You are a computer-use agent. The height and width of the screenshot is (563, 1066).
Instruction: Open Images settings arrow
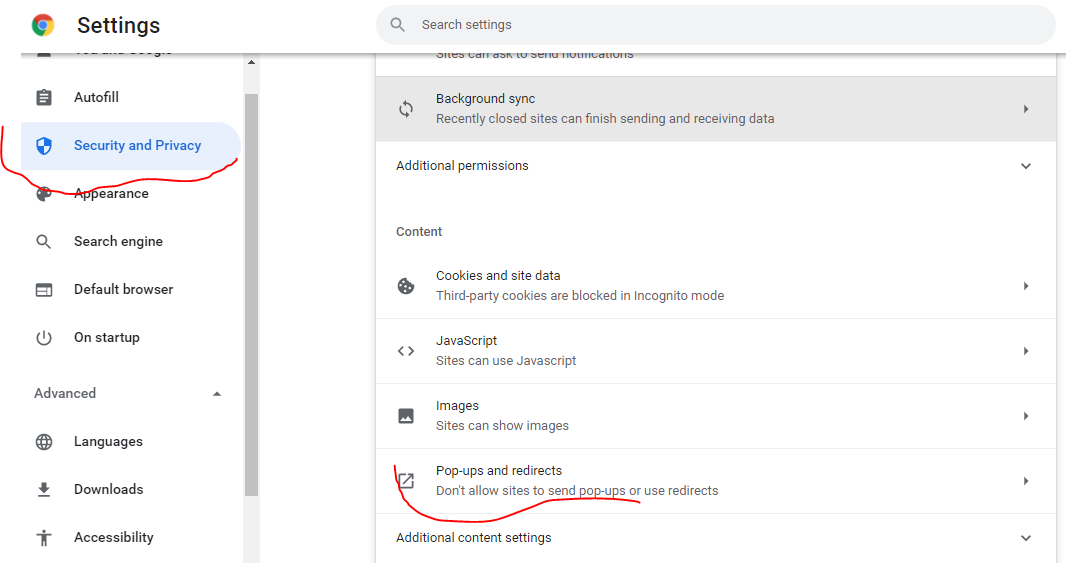point(1026,415)
